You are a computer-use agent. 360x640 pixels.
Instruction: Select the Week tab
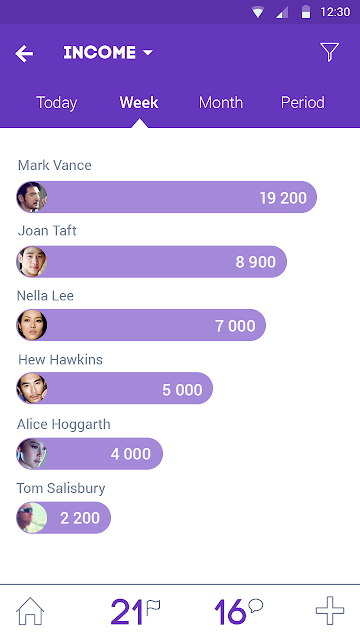pyautogui.click(x=139, y=102)
